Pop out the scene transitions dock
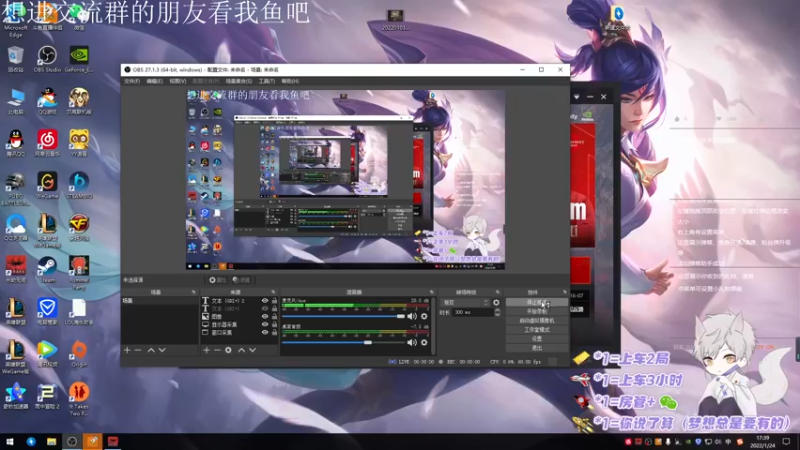Image resolution: width=800 pixels, height=450 pixels. (497, 292)
